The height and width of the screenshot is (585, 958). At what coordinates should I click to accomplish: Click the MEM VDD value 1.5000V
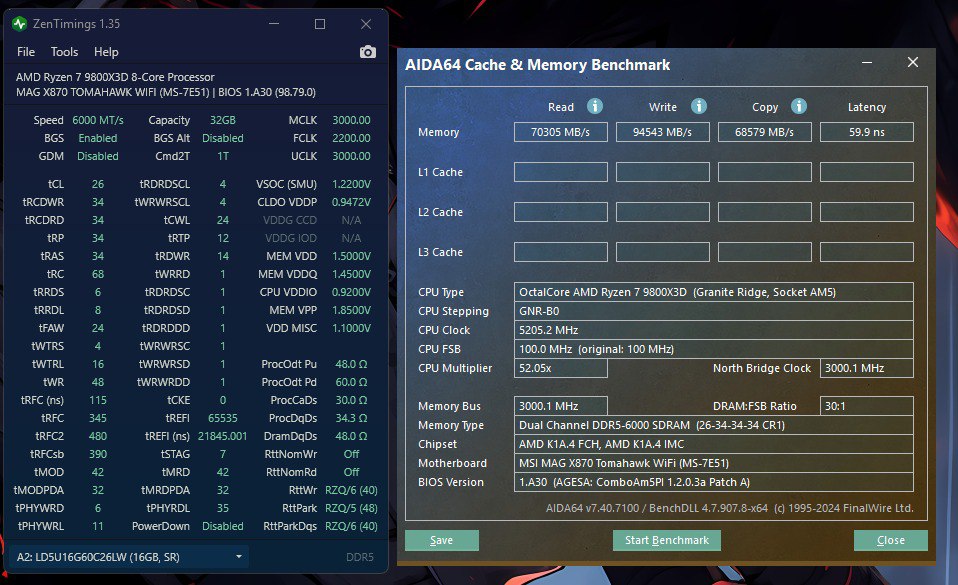[351, 256]
